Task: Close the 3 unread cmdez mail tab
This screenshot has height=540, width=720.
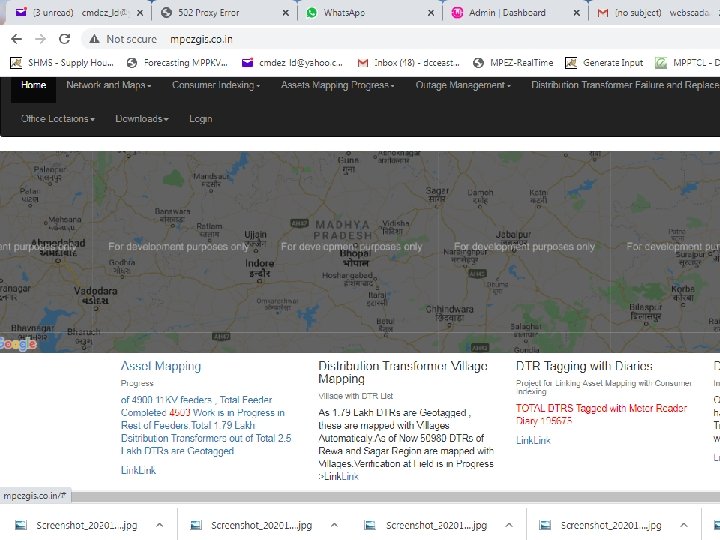Action: coord(140,13)
